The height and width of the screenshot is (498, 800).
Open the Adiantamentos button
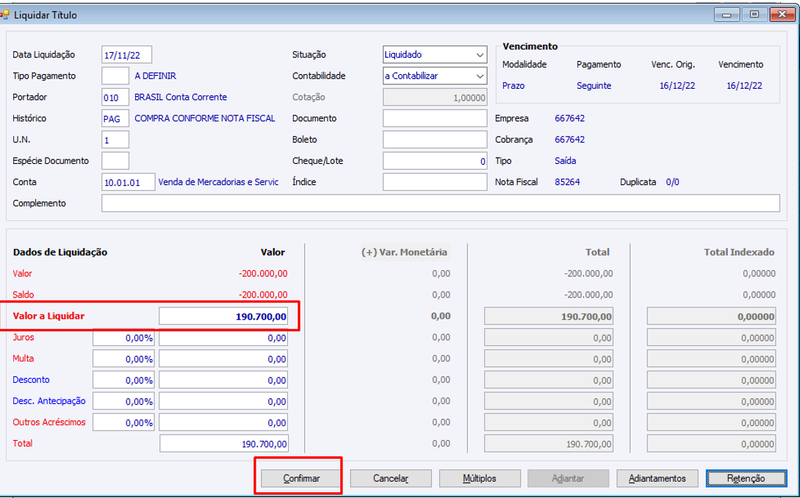[x=657, y=479]
